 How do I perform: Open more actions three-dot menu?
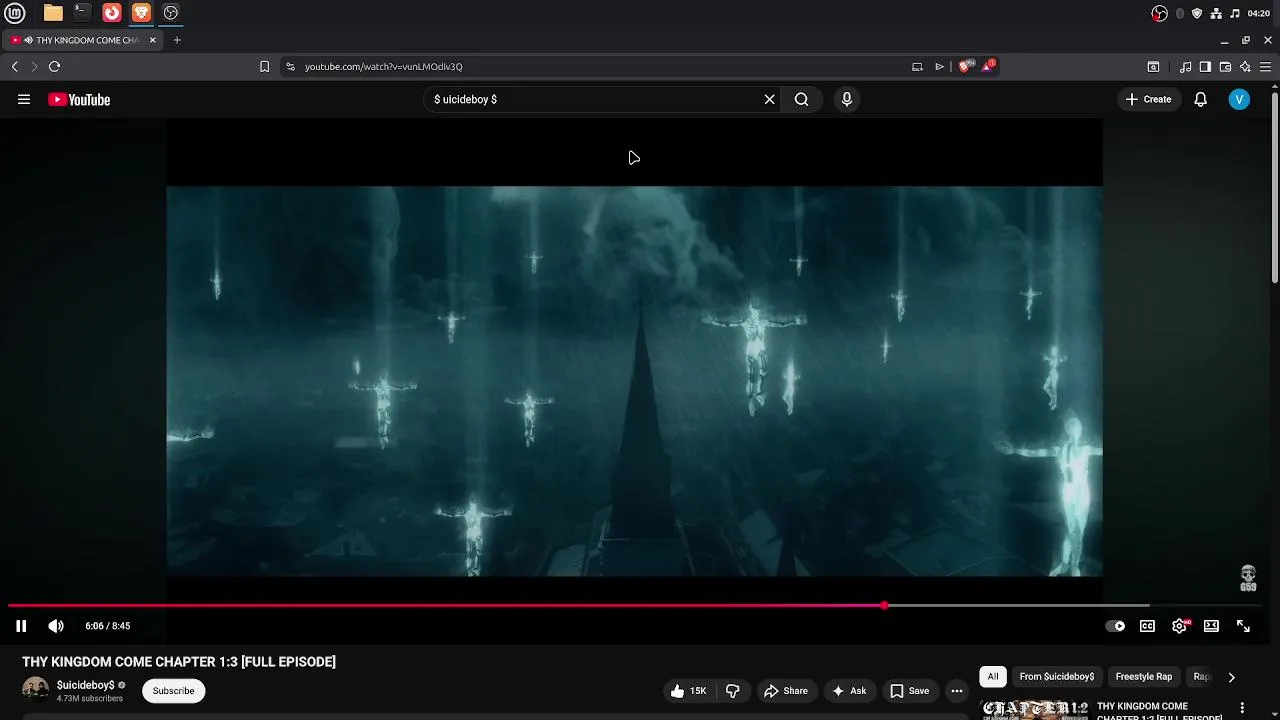click(x=957, y=691)
